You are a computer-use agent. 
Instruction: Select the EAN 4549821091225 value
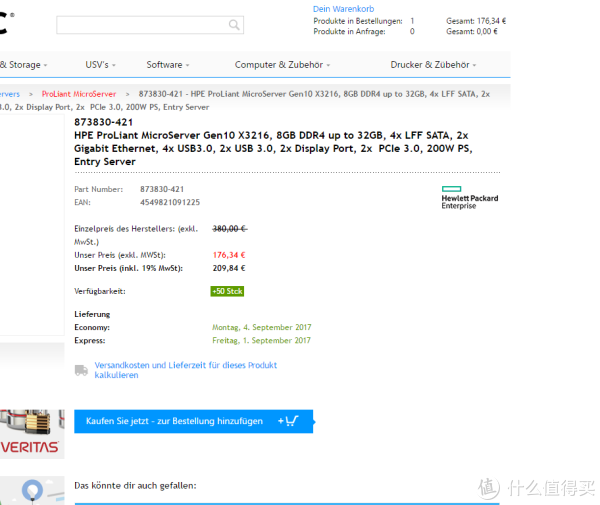click(x=170, y=202)
